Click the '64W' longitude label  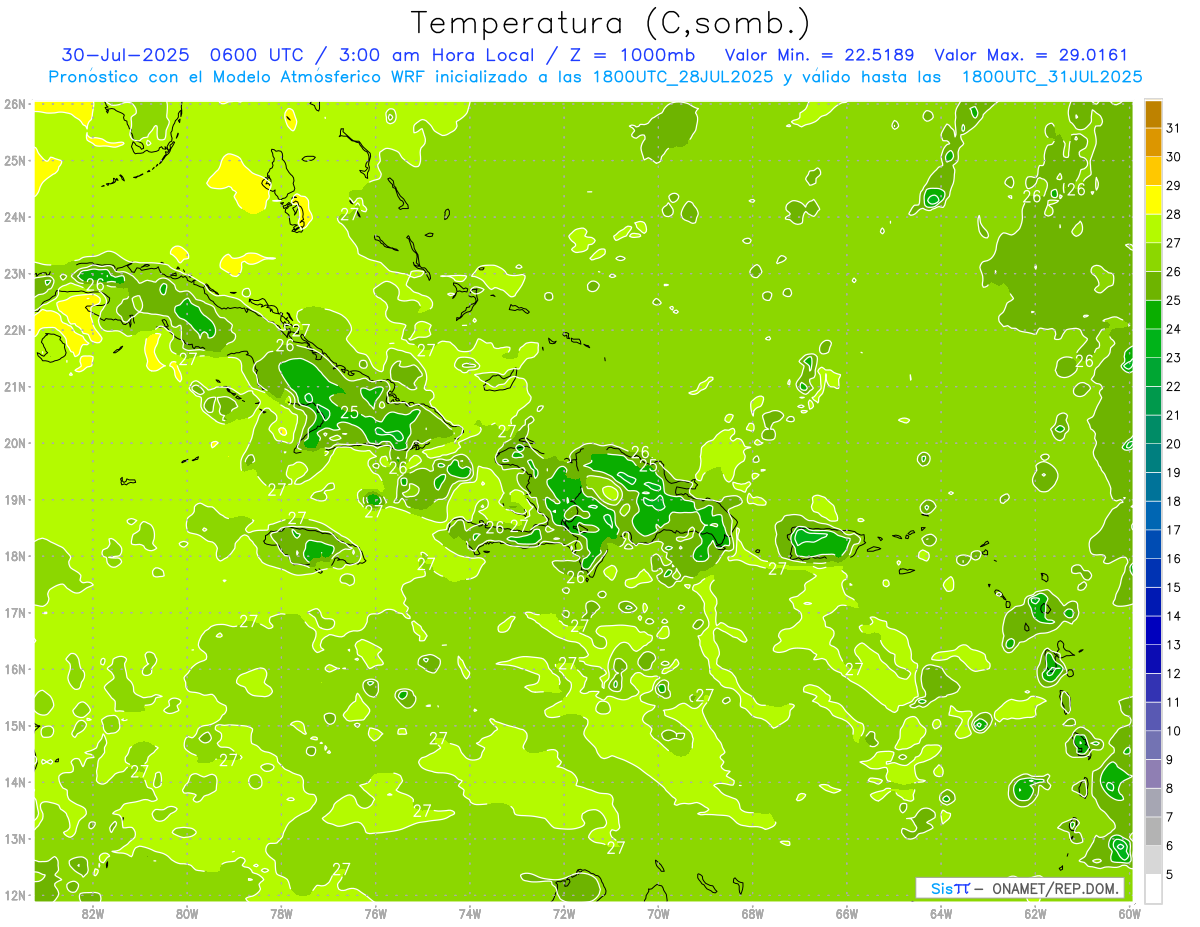click(941, 913)
